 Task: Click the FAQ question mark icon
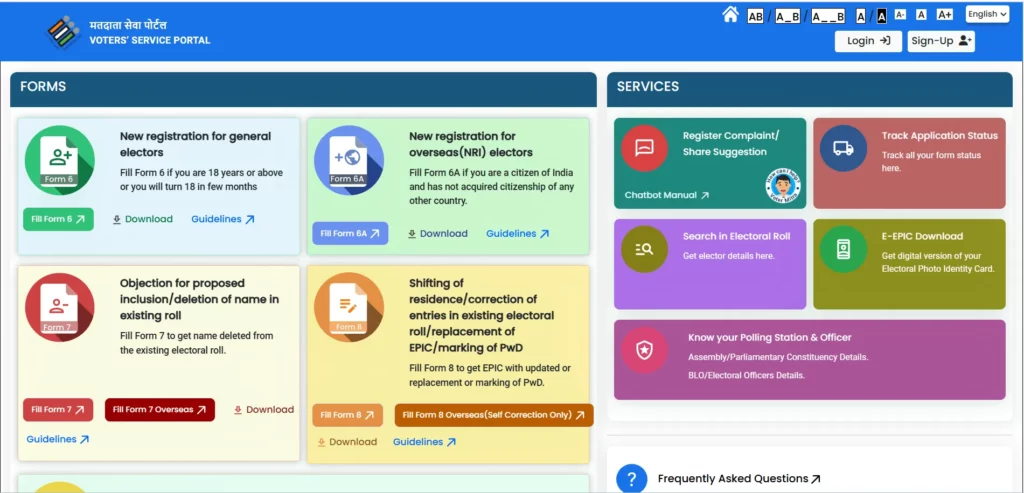(632, 479)
